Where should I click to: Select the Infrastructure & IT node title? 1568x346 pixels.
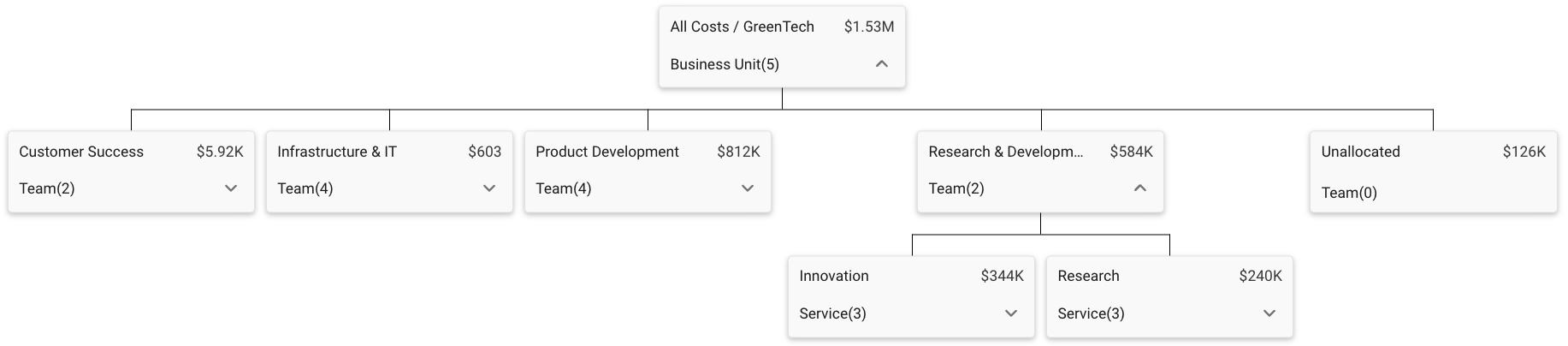click(x=337, y=152)
